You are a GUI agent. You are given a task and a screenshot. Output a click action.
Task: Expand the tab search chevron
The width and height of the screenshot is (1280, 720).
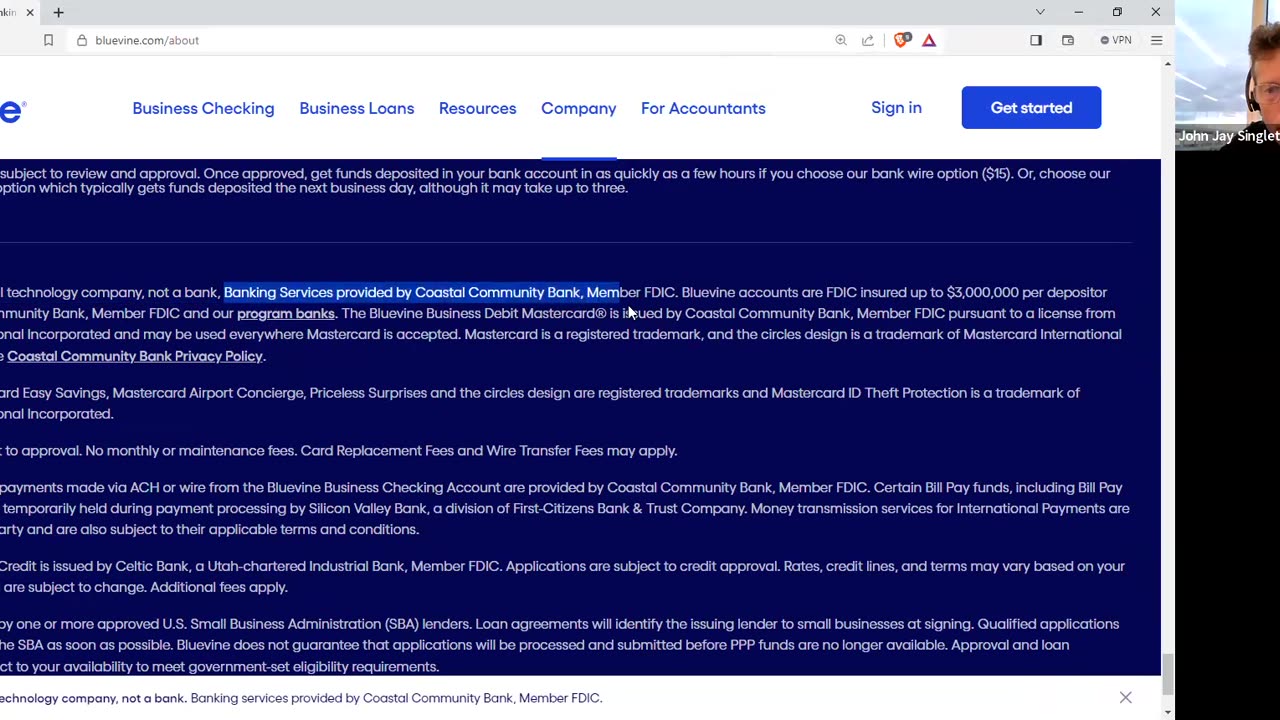tap(1040, 12)
